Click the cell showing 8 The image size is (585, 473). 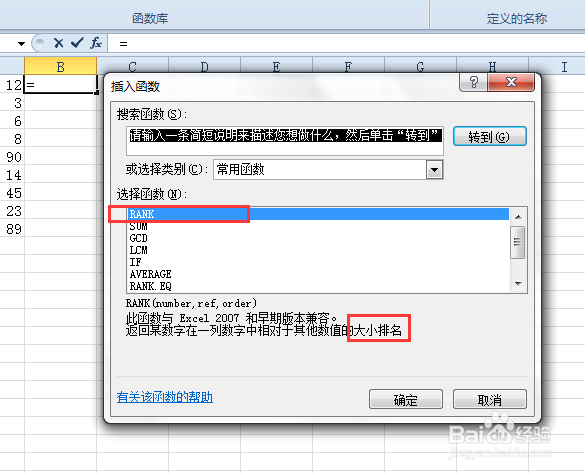click(x=12, y=139)
